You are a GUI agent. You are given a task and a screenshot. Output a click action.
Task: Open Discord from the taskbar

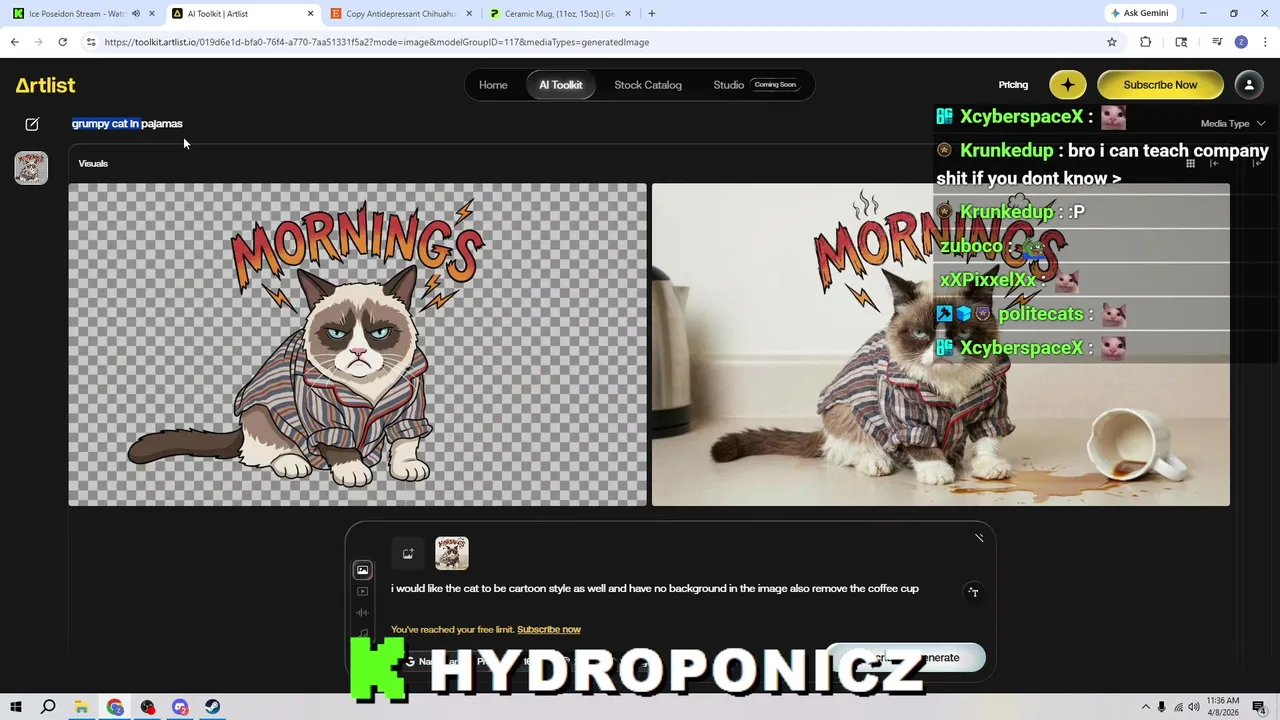point(180,707)
